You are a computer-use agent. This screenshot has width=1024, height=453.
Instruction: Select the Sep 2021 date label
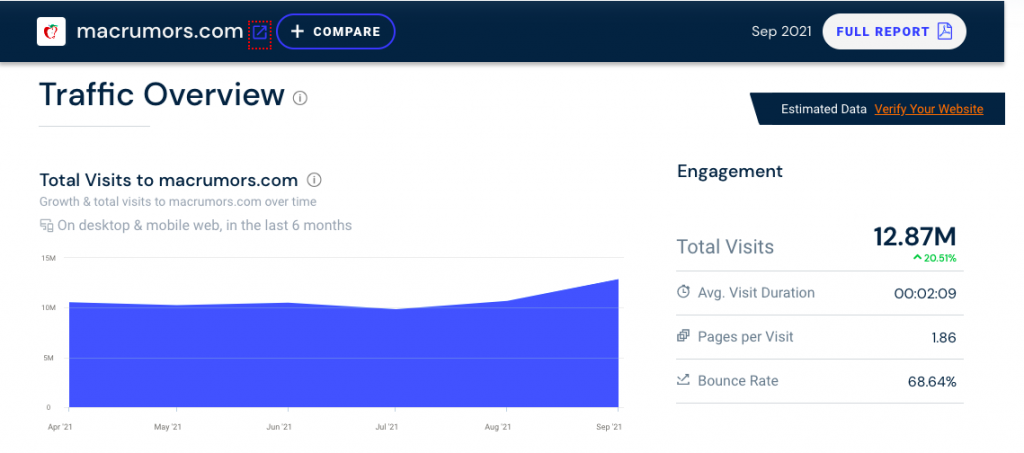(x=781, y=31)
